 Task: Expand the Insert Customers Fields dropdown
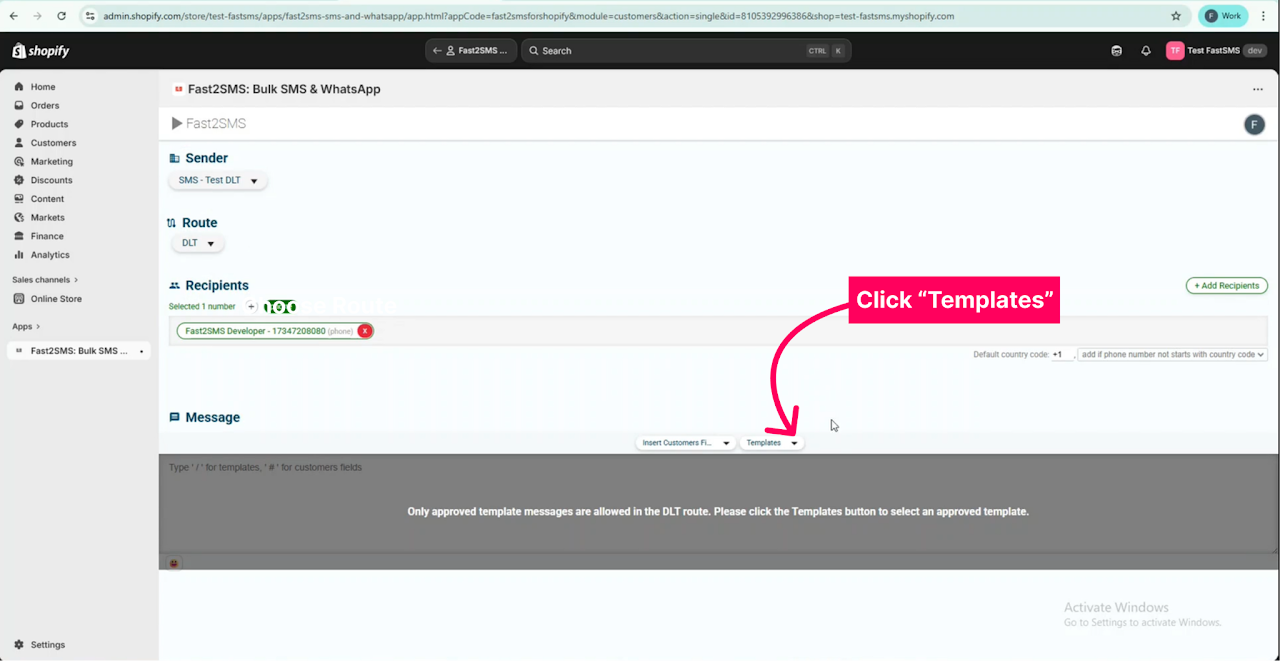685,443
